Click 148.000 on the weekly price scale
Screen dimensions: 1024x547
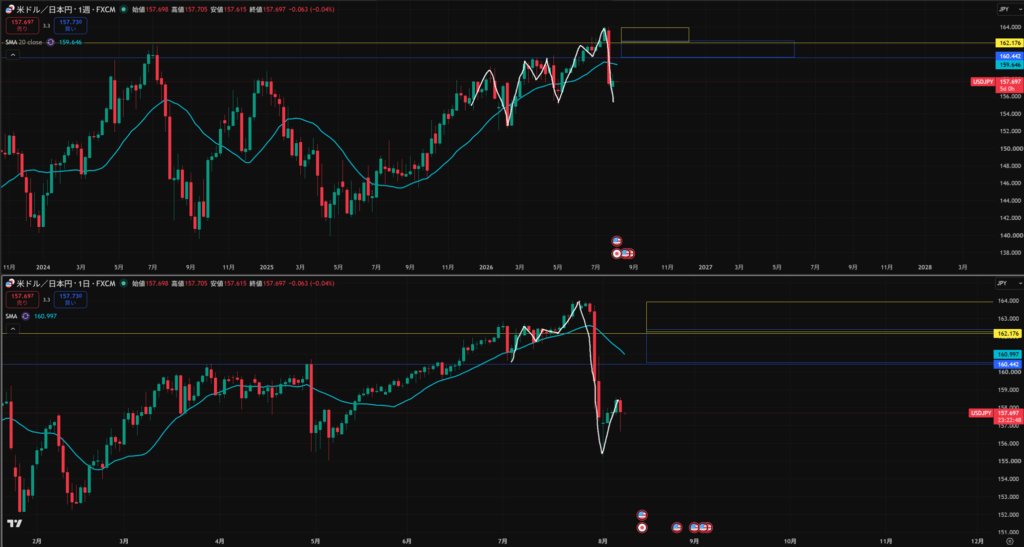1010,166
